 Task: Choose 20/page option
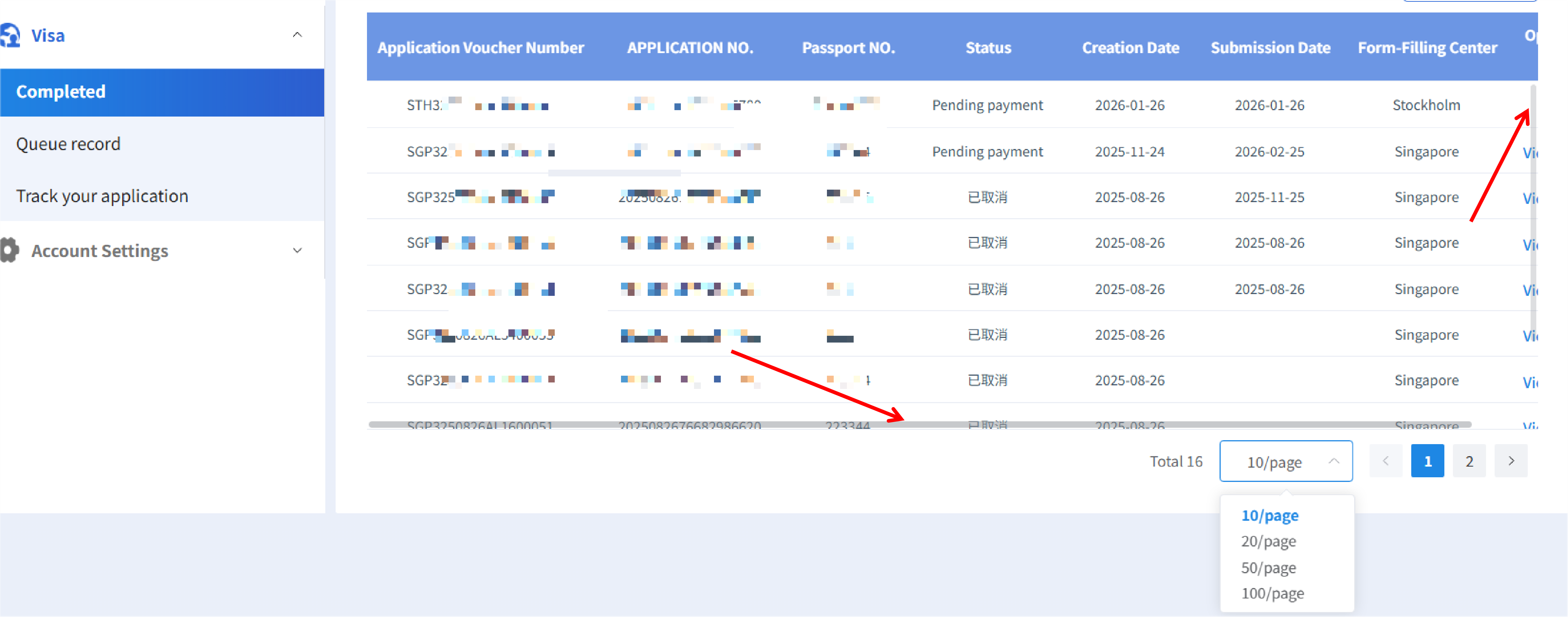tap(1268, 541)
